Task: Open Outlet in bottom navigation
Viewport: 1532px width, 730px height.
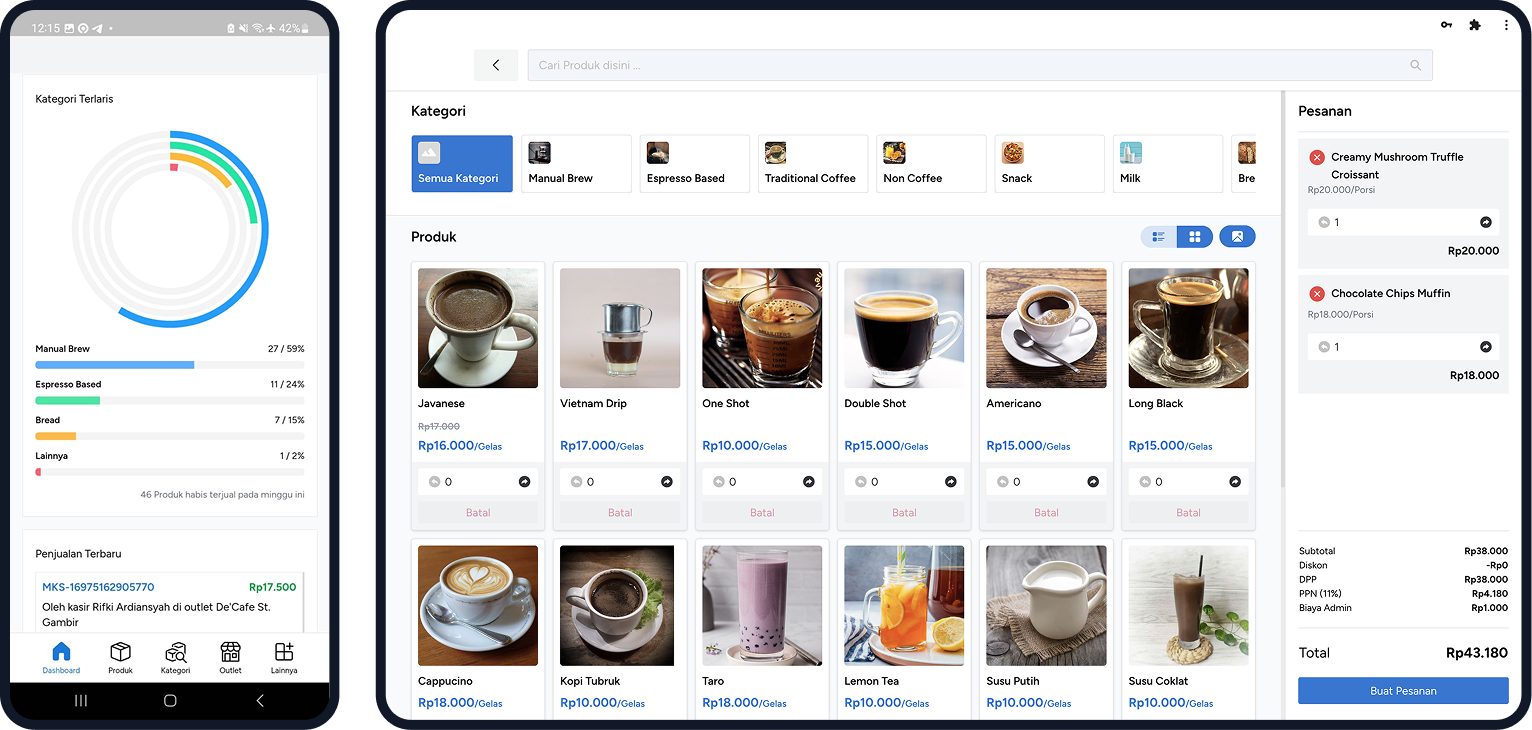Action: coord(230,657)
